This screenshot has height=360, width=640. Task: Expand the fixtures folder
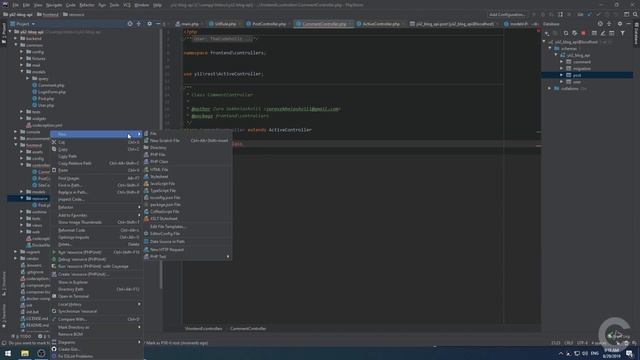(x=22, y=58)
